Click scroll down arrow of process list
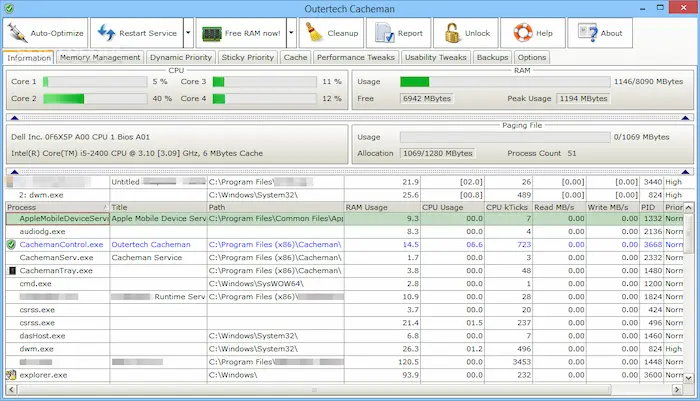This screenshot has width=700, height=401. (688, 378)
